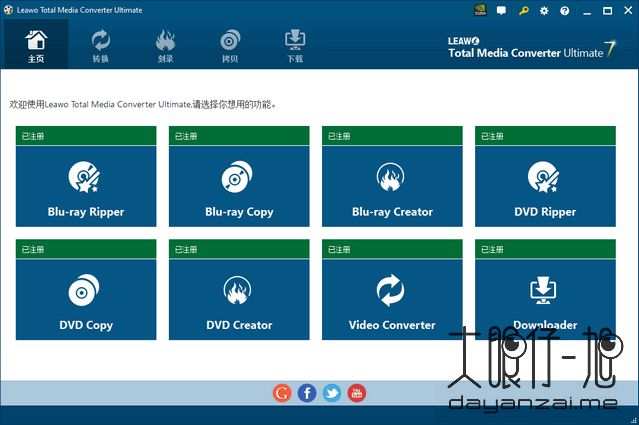
Task: Click the 已注册 banner above DVD Creator
Action: [x=239, y=249]
